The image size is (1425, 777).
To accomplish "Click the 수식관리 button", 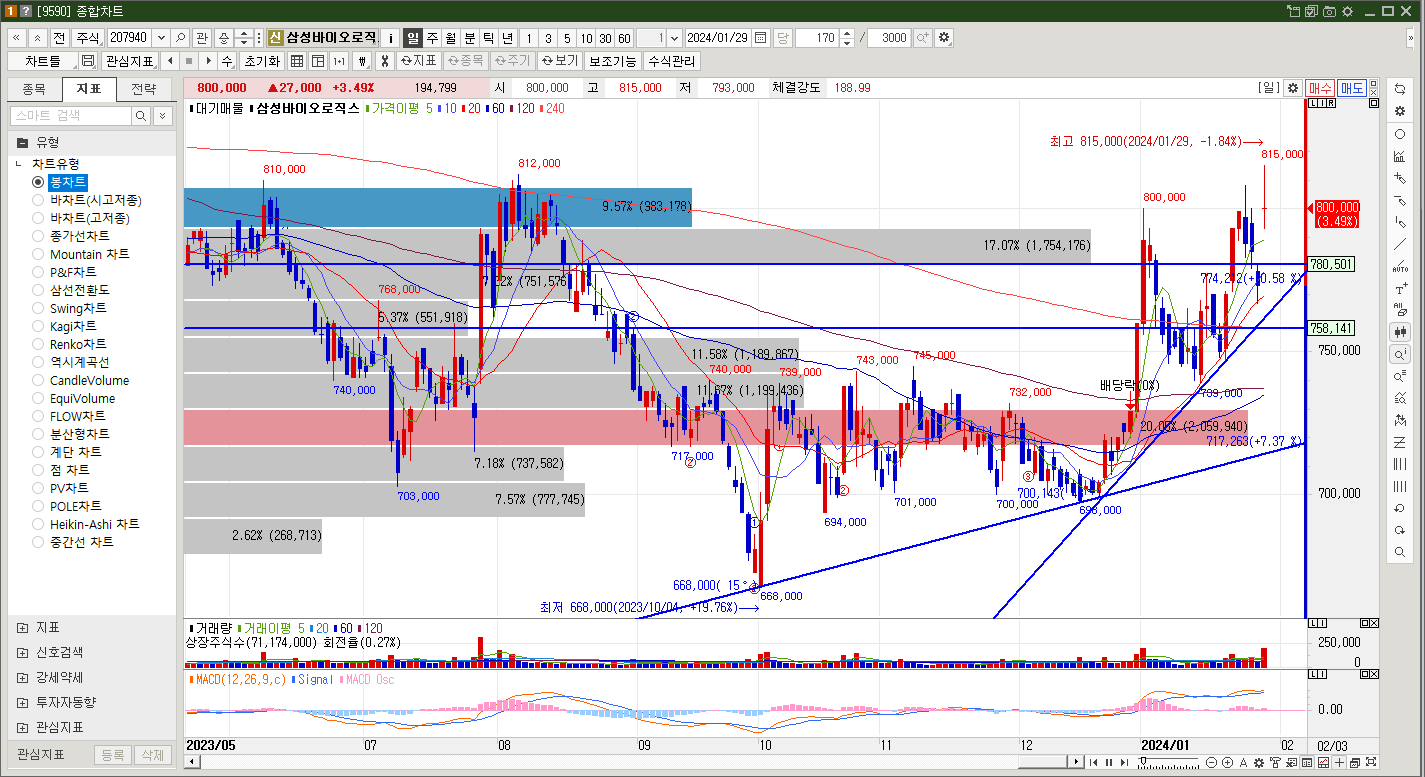I will pos(671,61).
